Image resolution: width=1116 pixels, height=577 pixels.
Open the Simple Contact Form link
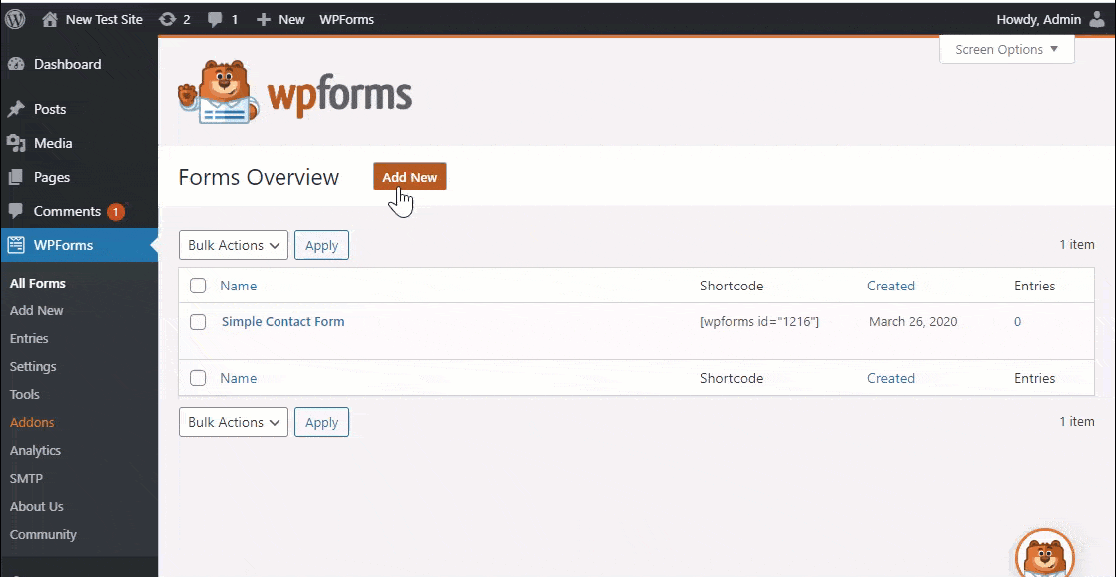[283, 321]
